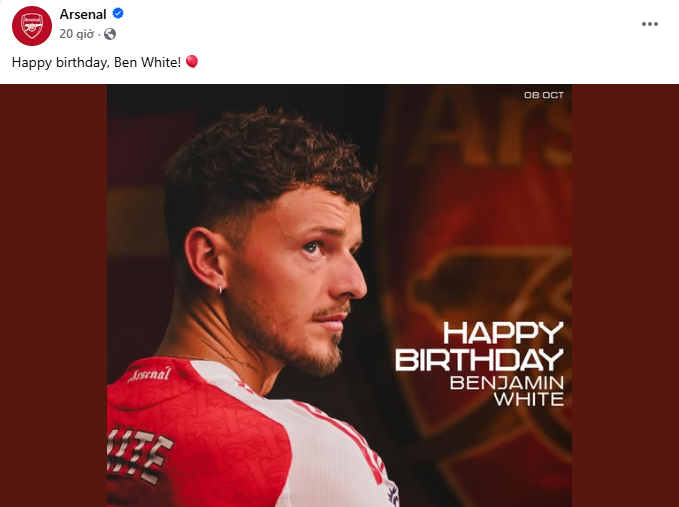Image resolution: width=679 pixels, height=507 pixels.
Task: Click the "BENJAMIN WHITE" name text
Action: pyautogui.click(x=507, y=391)
